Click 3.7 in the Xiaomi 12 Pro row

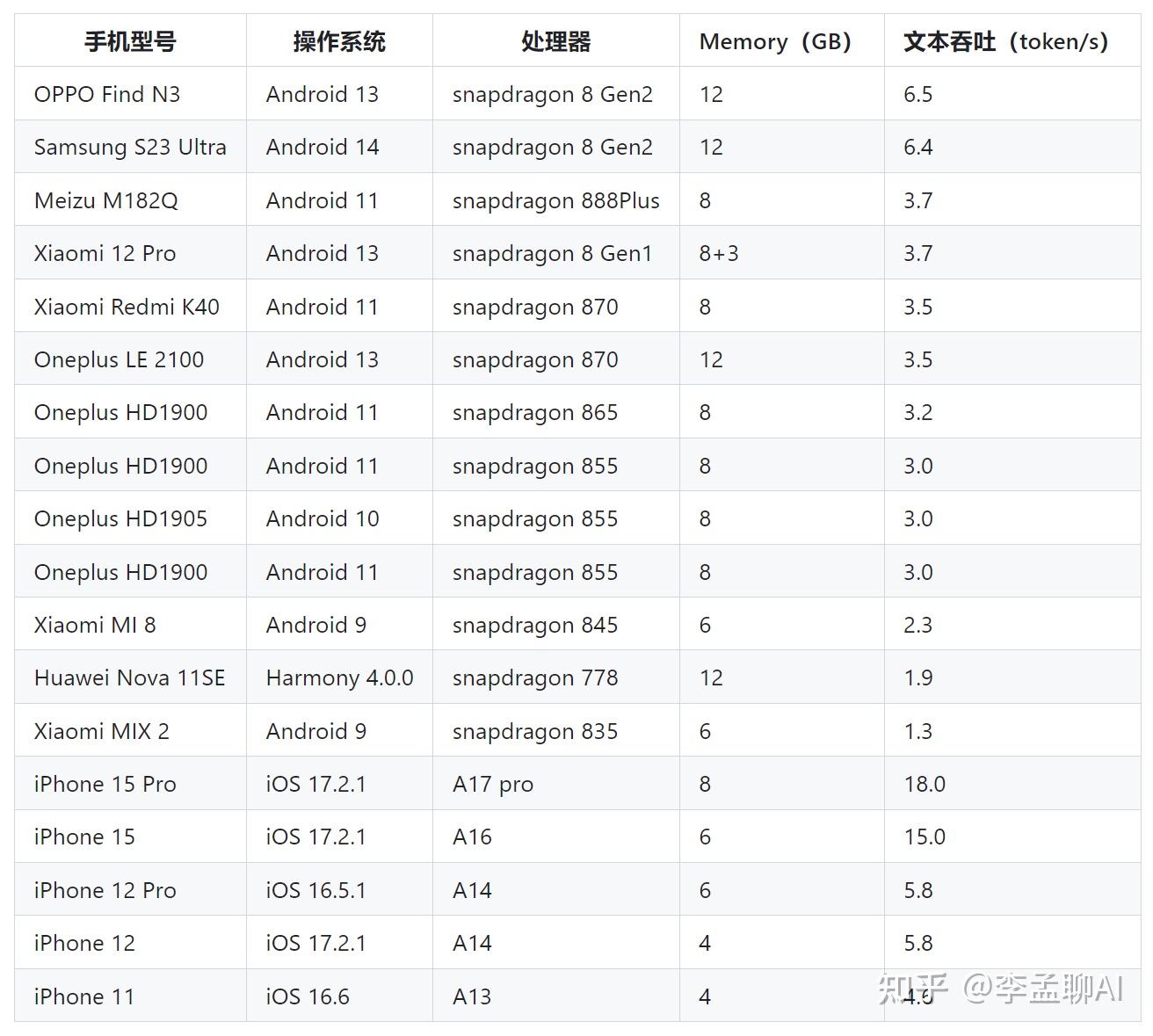click(x=918, y=253)
